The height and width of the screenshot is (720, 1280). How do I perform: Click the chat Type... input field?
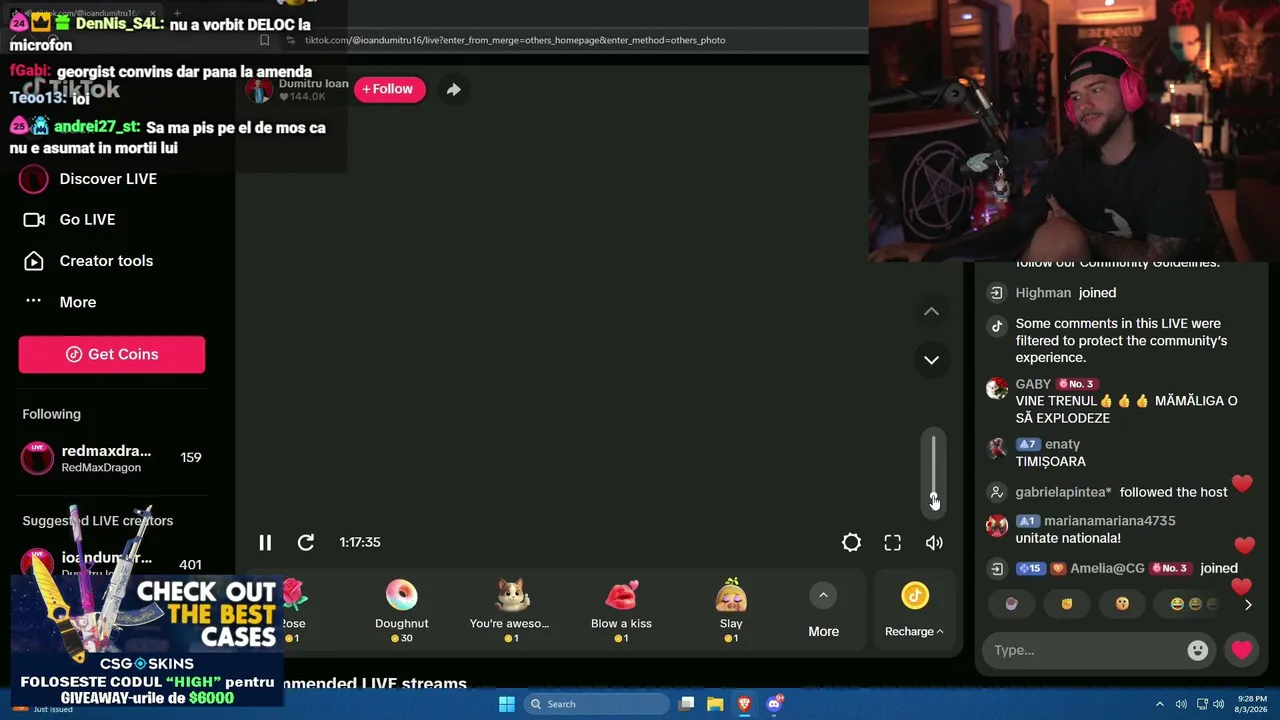click(1085, 650)
